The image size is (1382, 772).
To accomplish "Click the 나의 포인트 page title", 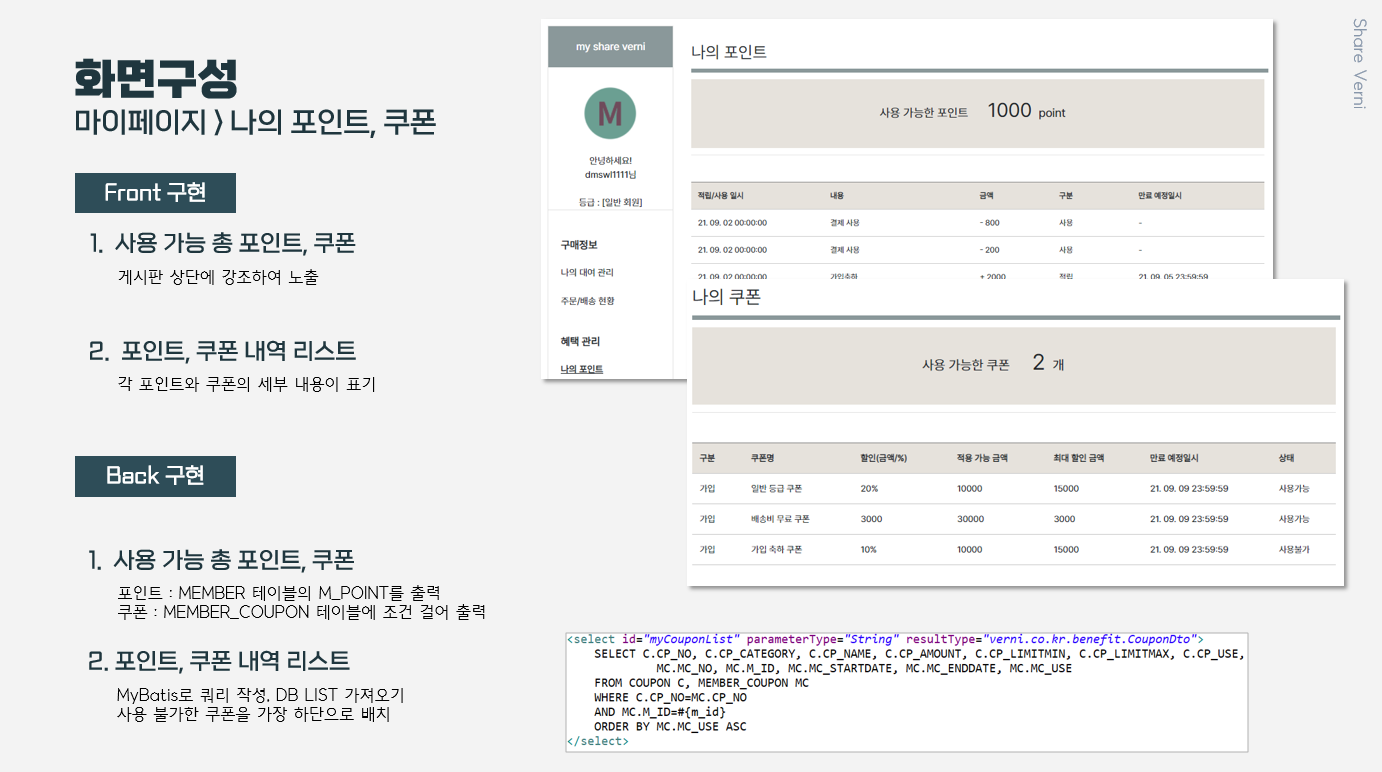I will [x=729, y=52].
